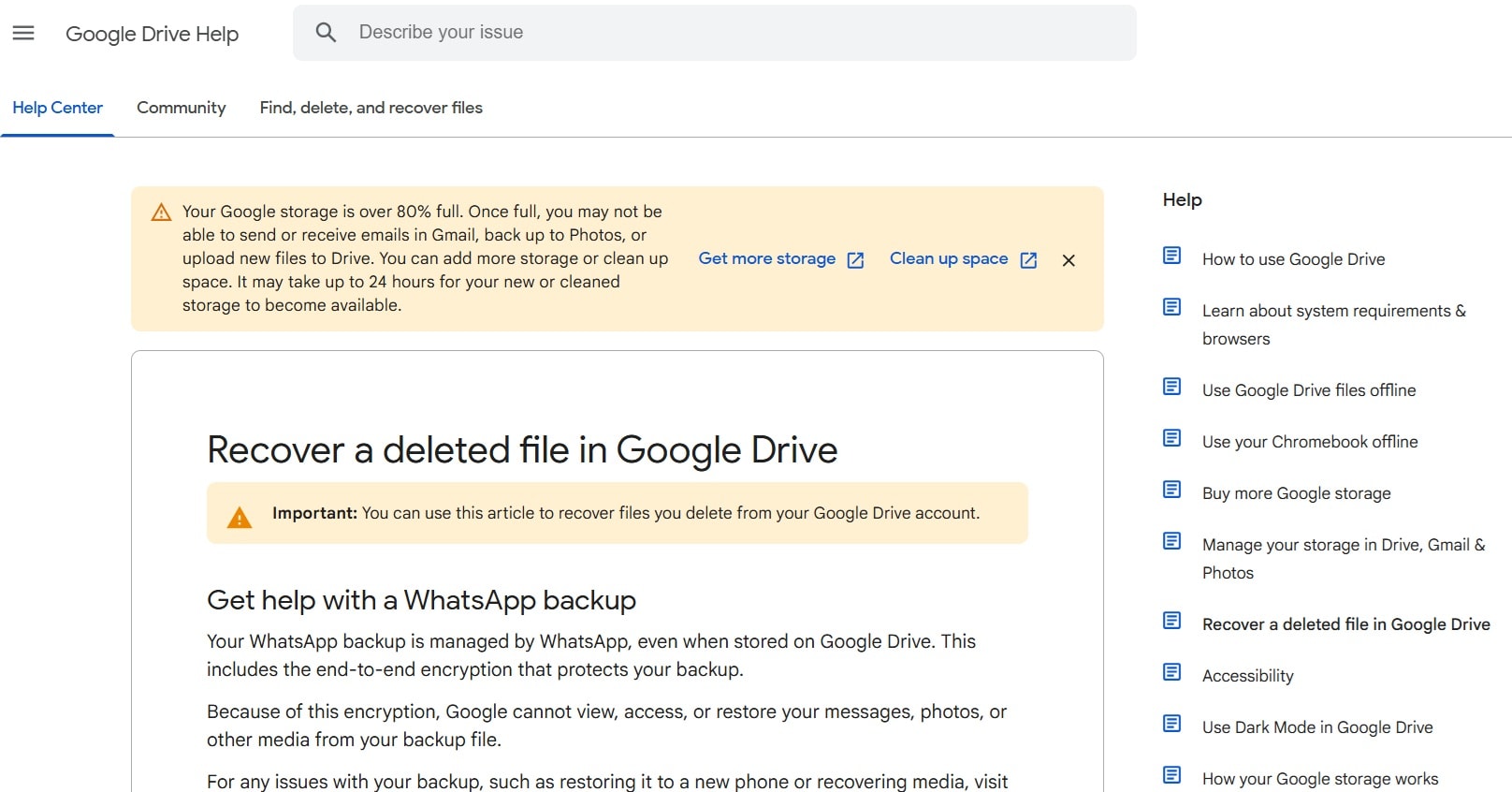Click article icon next to Recover a deleted file
The image size is (1512, 792).
[1171, 621]
